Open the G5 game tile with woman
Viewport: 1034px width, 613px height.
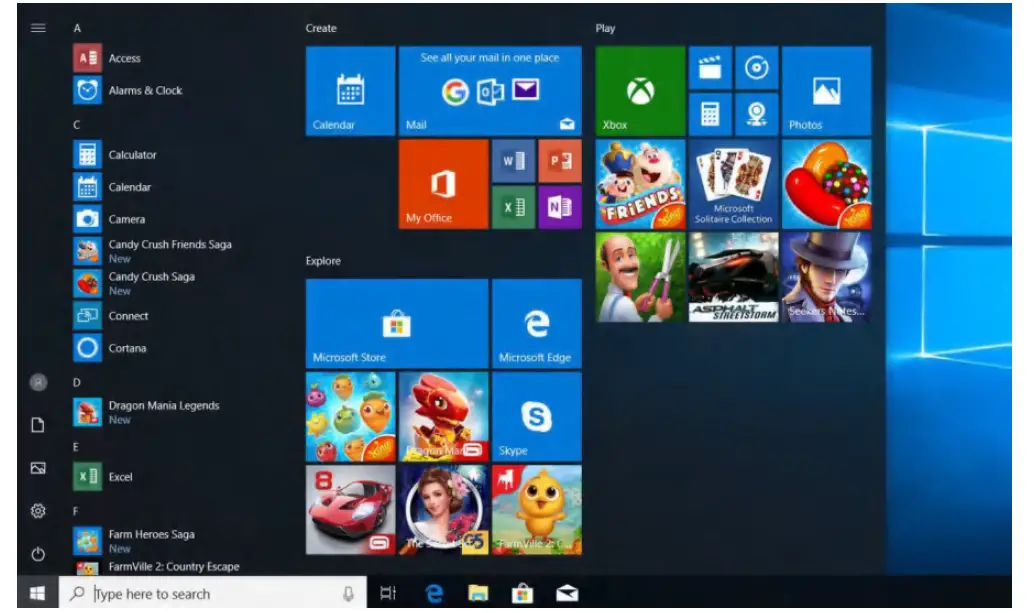point(443,510)
